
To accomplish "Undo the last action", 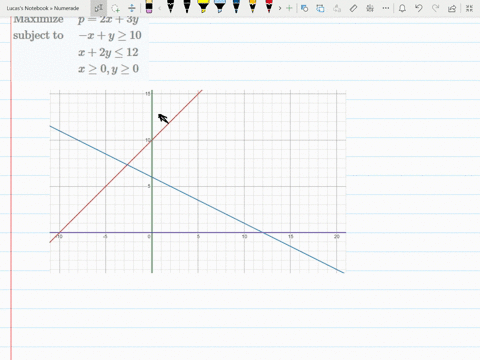I will 419,8.
